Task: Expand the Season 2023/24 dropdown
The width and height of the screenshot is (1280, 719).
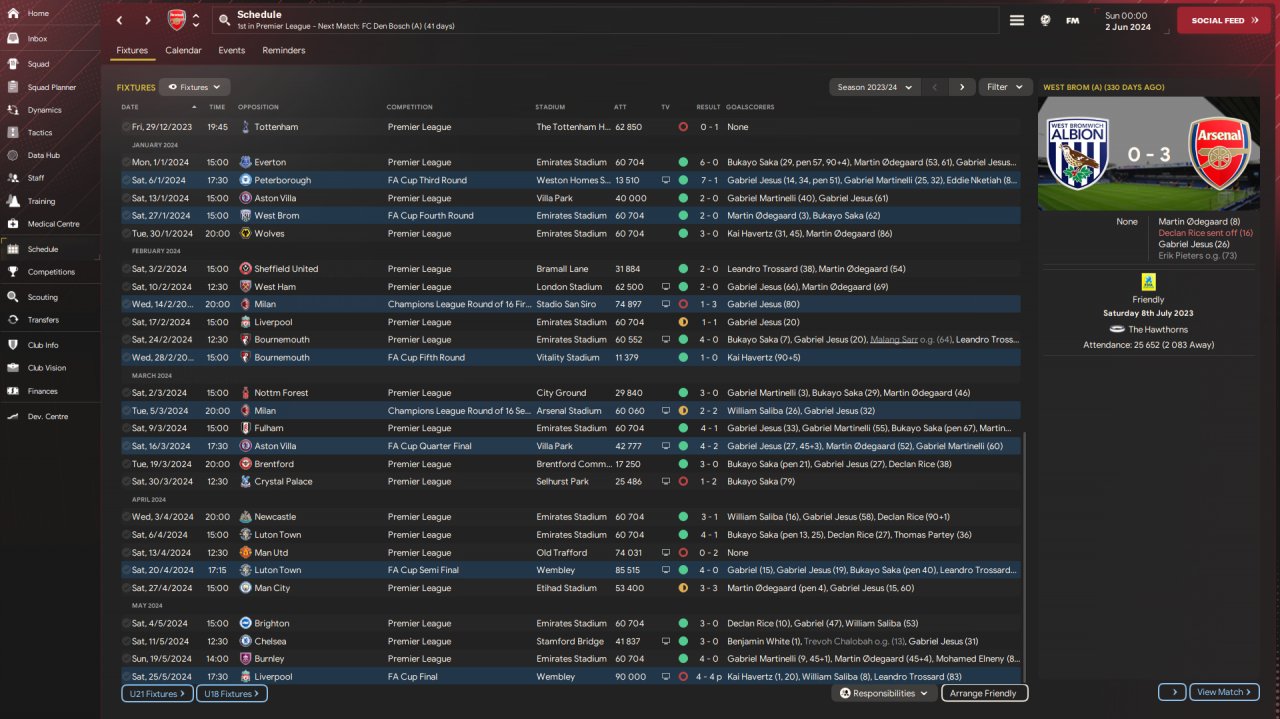Action: click(x=875, y=87)
